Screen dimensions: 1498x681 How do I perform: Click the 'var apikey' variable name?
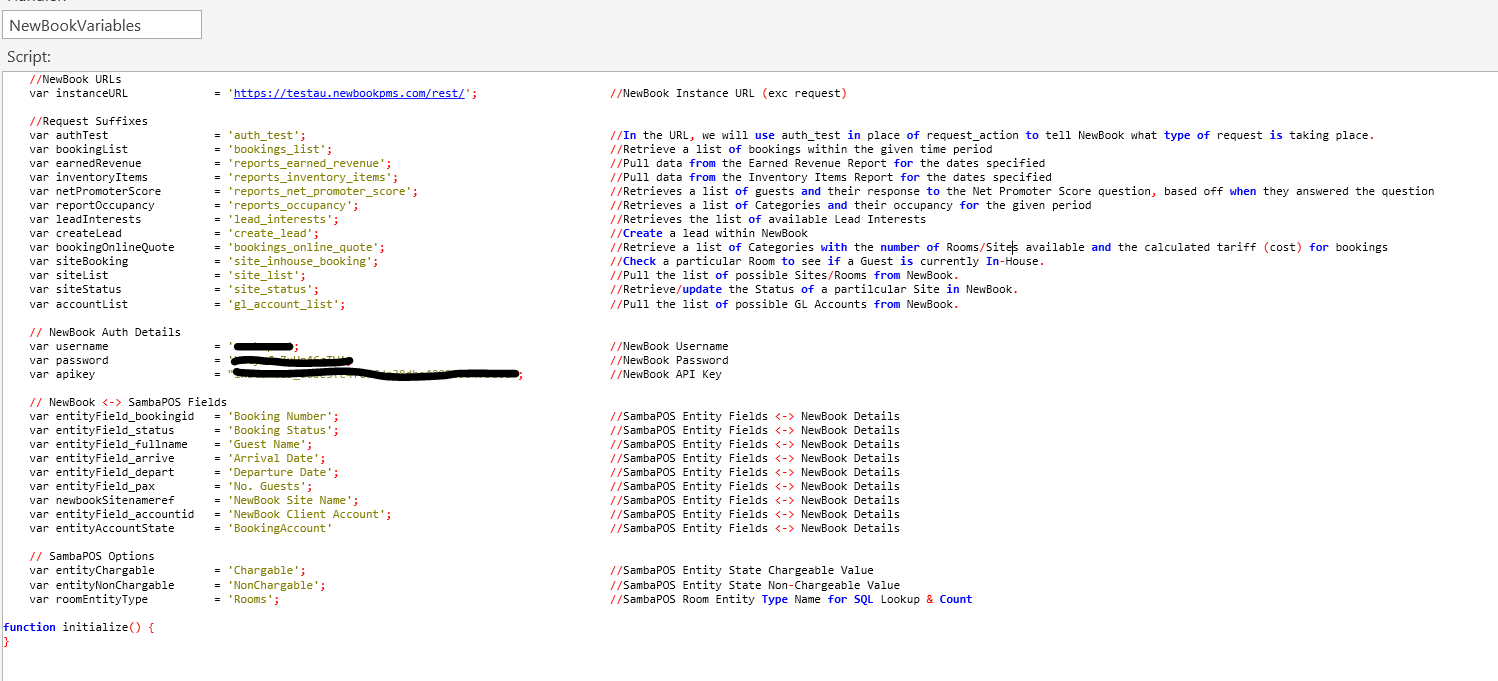tap(62, 374)
